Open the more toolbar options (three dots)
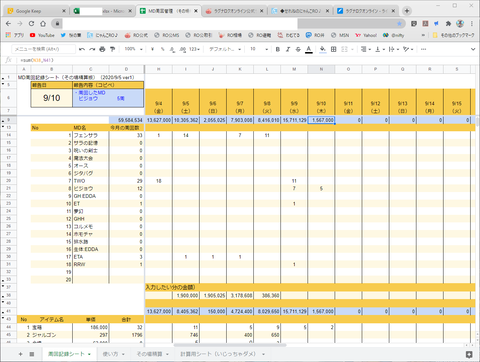The image size is (480, 362). tap(423, 49)
